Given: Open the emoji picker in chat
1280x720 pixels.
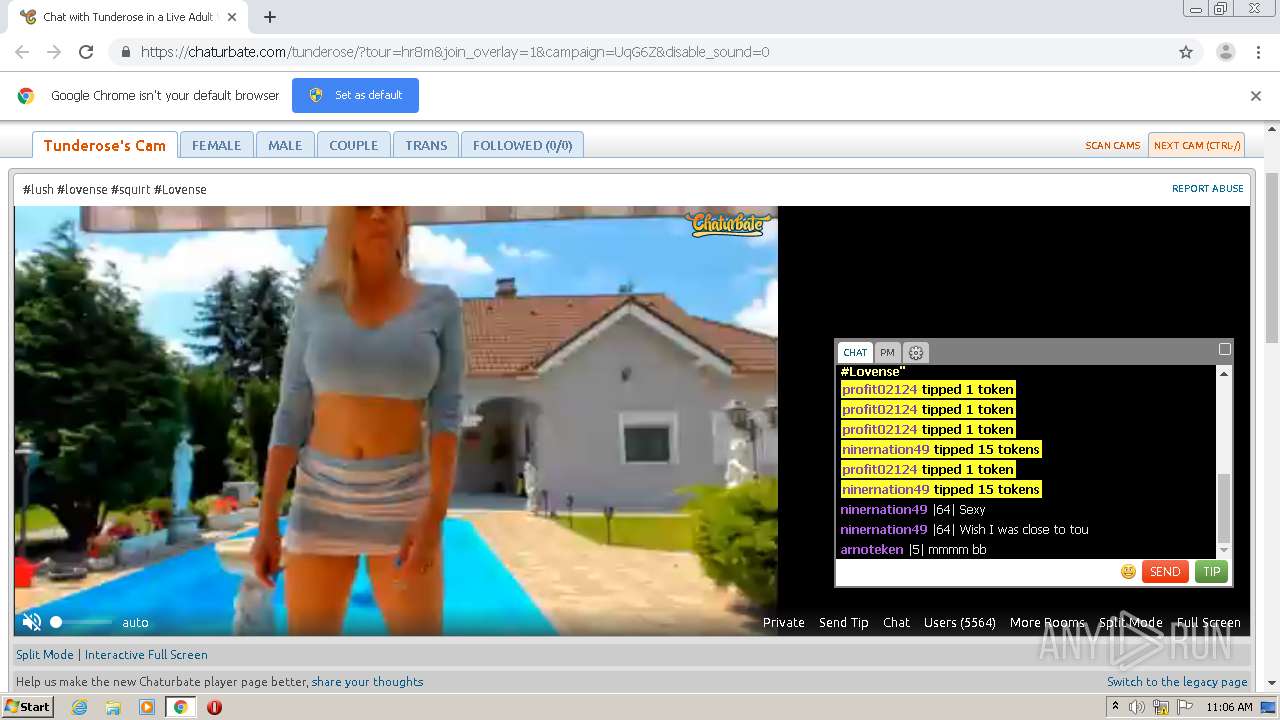Looking at the screenshot, I should (1128, 572).
